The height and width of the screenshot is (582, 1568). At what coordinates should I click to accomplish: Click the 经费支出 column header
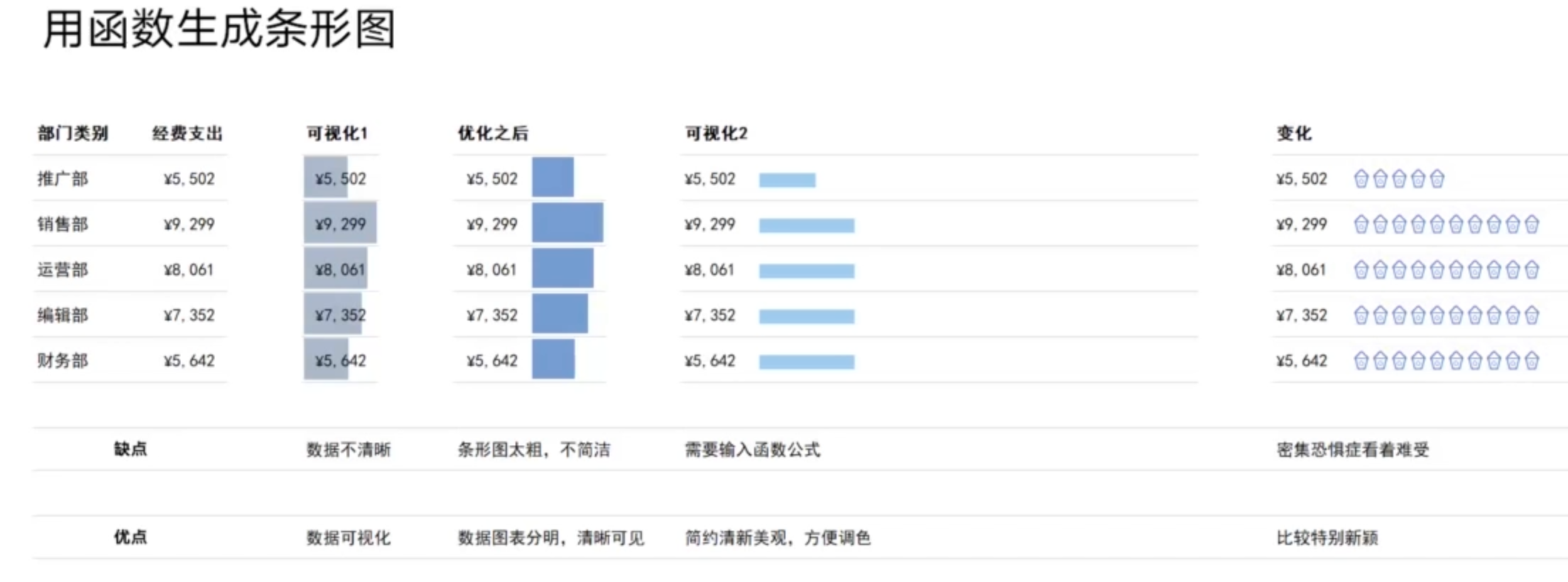click(187, 133)
